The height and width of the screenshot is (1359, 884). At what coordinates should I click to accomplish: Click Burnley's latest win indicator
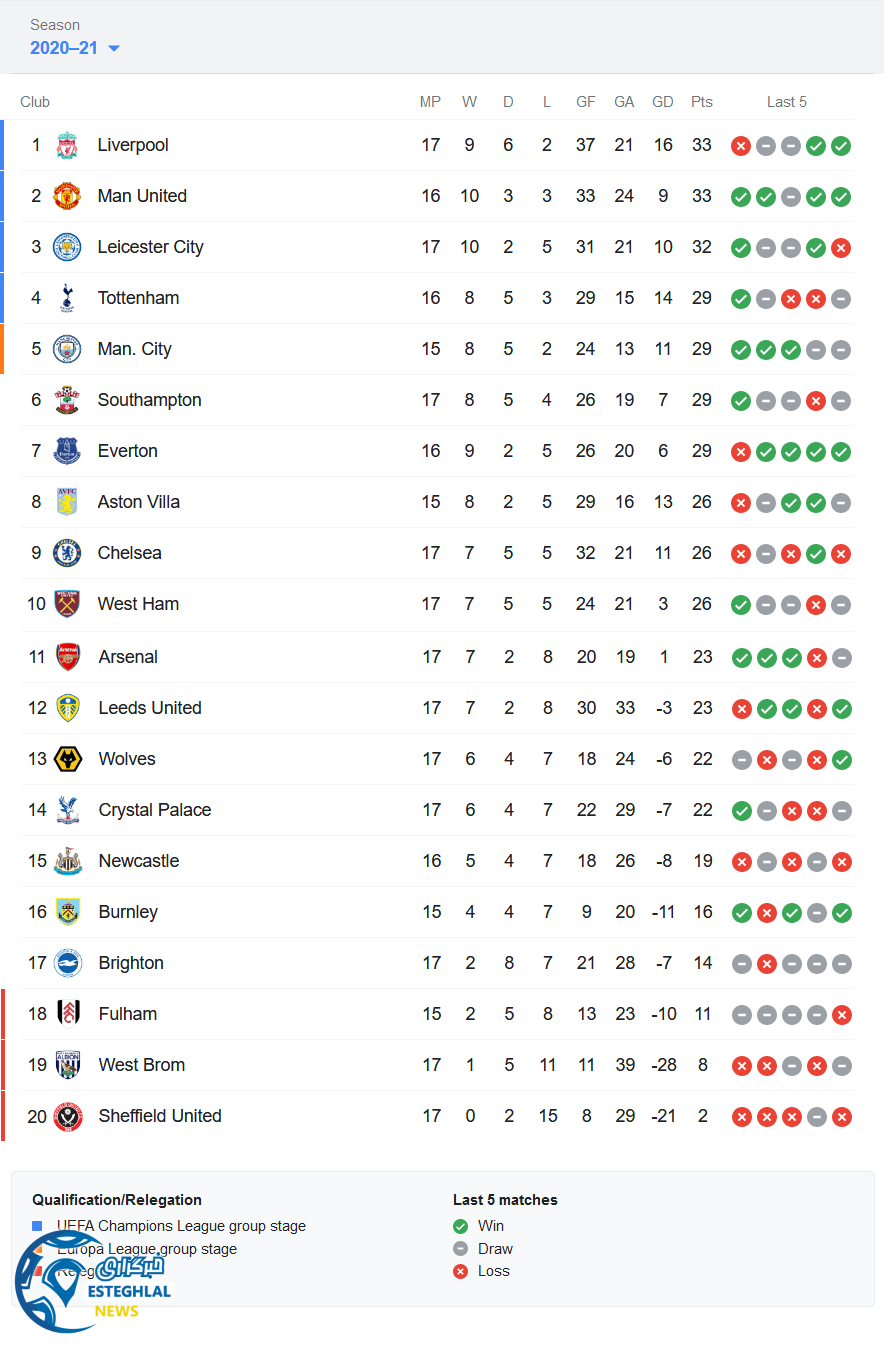coord(842,912)
